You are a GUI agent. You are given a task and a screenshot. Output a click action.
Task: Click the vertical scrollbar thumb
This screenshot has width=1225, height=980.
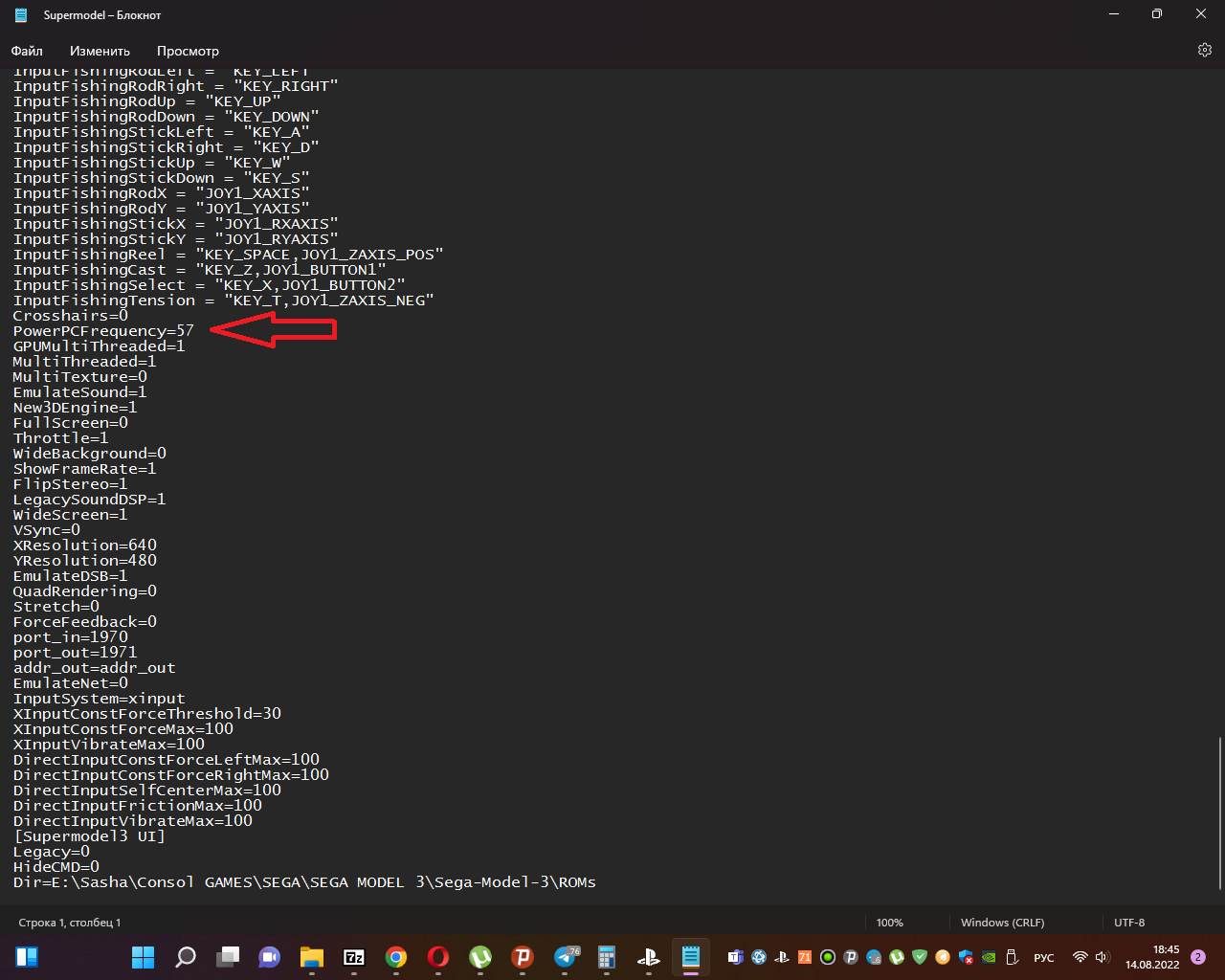tap(1220, 813)
